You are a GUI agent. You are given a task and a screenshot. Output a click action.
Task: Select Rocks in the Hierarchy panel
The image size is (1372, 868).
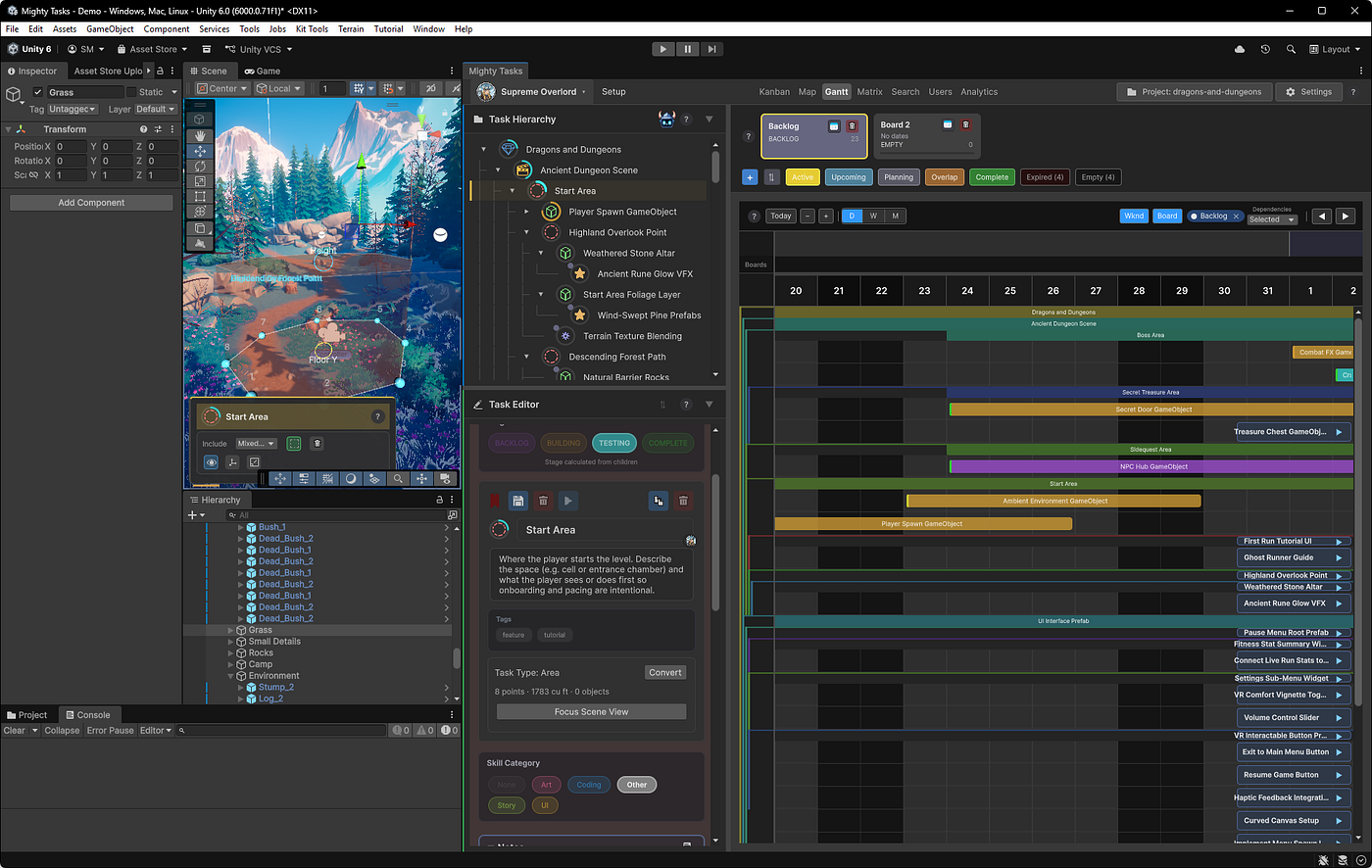coord(261,652)
